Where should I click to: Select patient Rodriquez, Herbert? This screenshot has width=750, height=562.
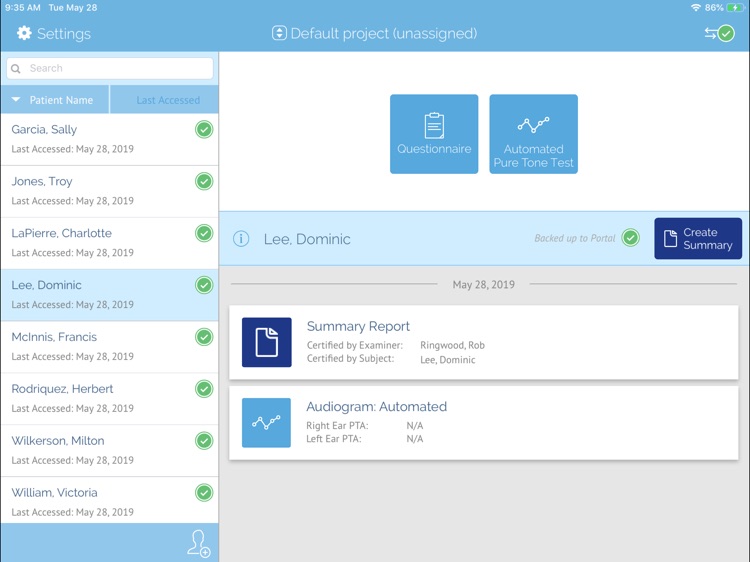click(x=110, y=399)
